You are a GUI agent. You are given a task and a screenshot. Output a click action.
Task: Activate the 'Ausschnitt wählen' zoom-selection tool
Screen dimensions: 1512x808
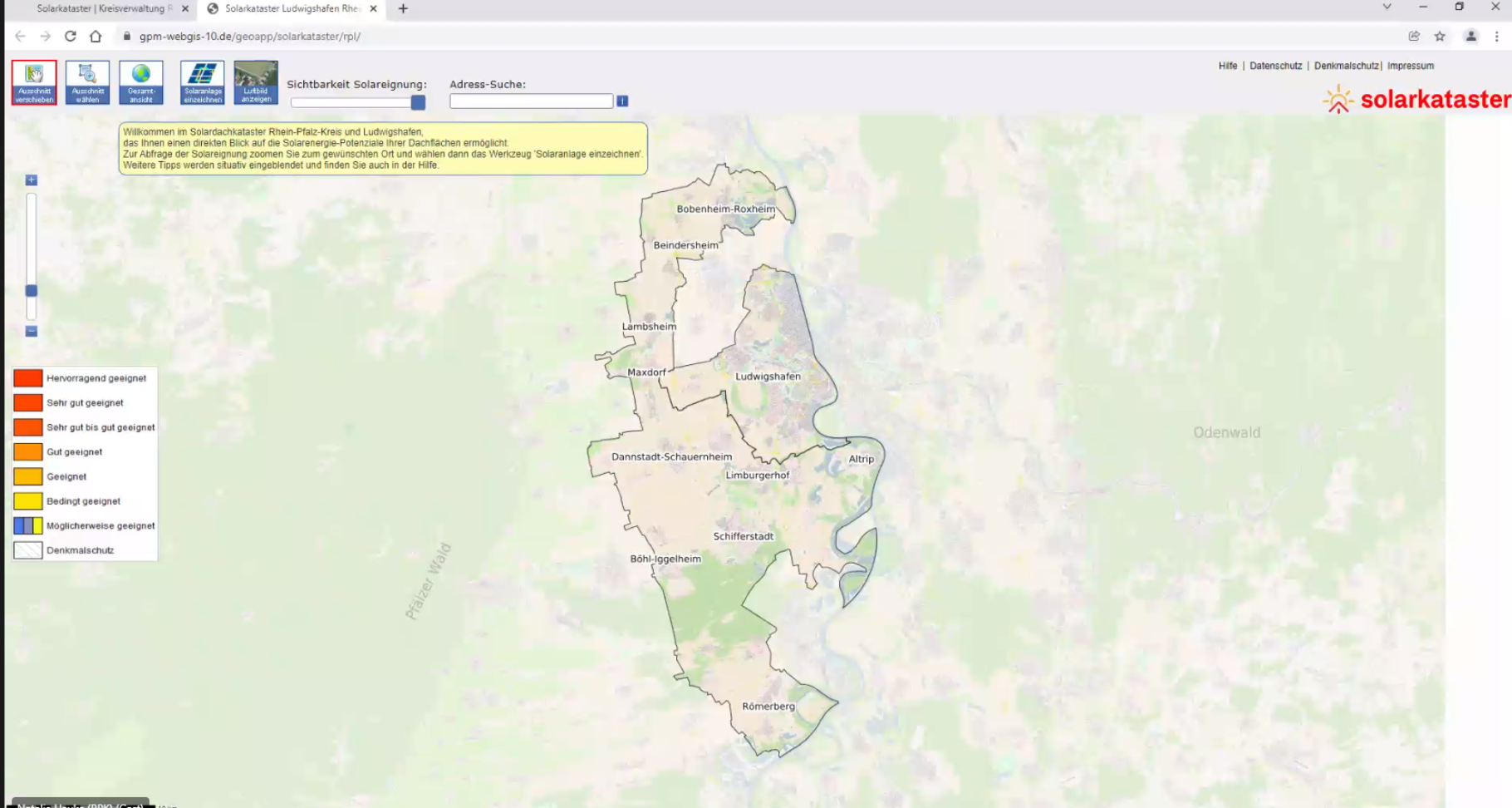87,82
